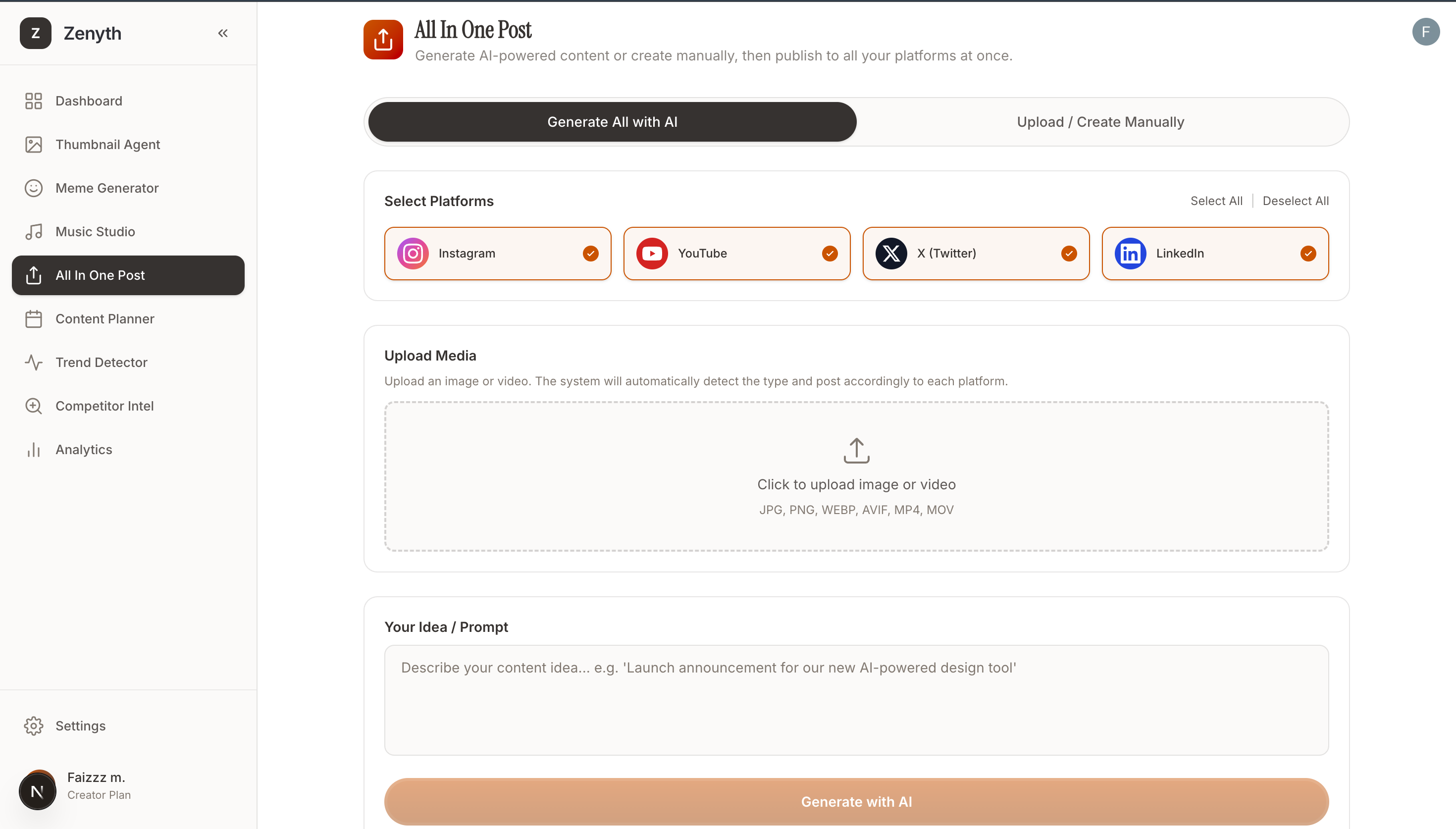Toggle YouTube platform selection
The height and width of the screenshot is (829, 1456).
click(830, 254)
